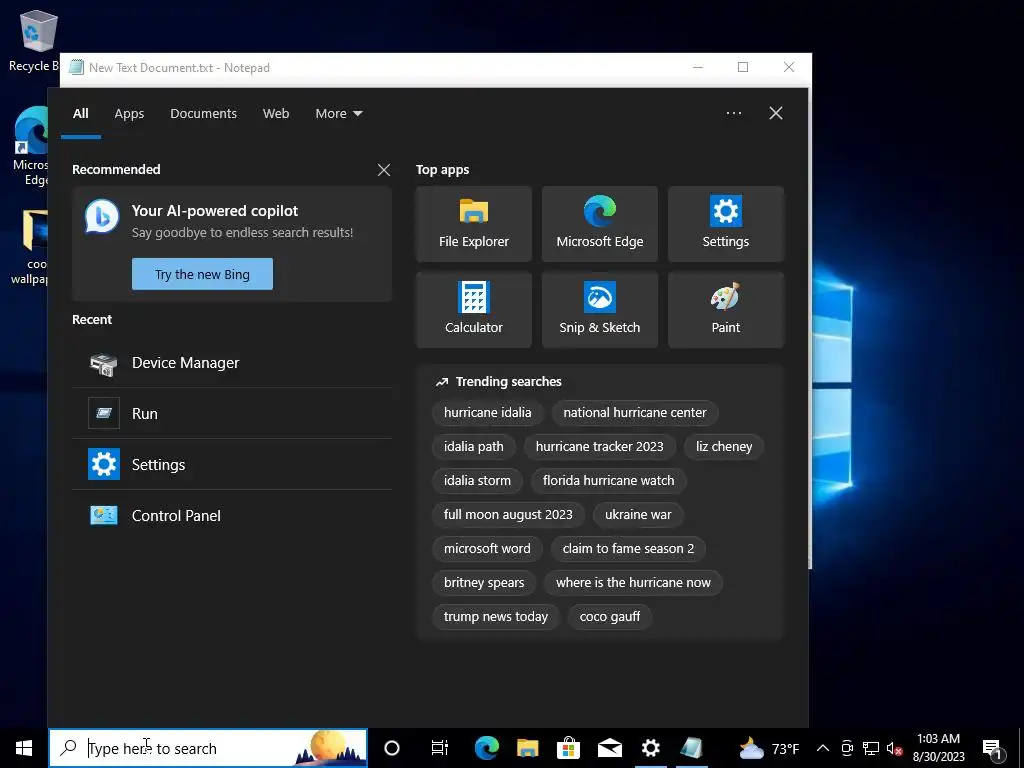Open Cortana circle on taskbar
1024x768 pixels.
tap(392, 748)
